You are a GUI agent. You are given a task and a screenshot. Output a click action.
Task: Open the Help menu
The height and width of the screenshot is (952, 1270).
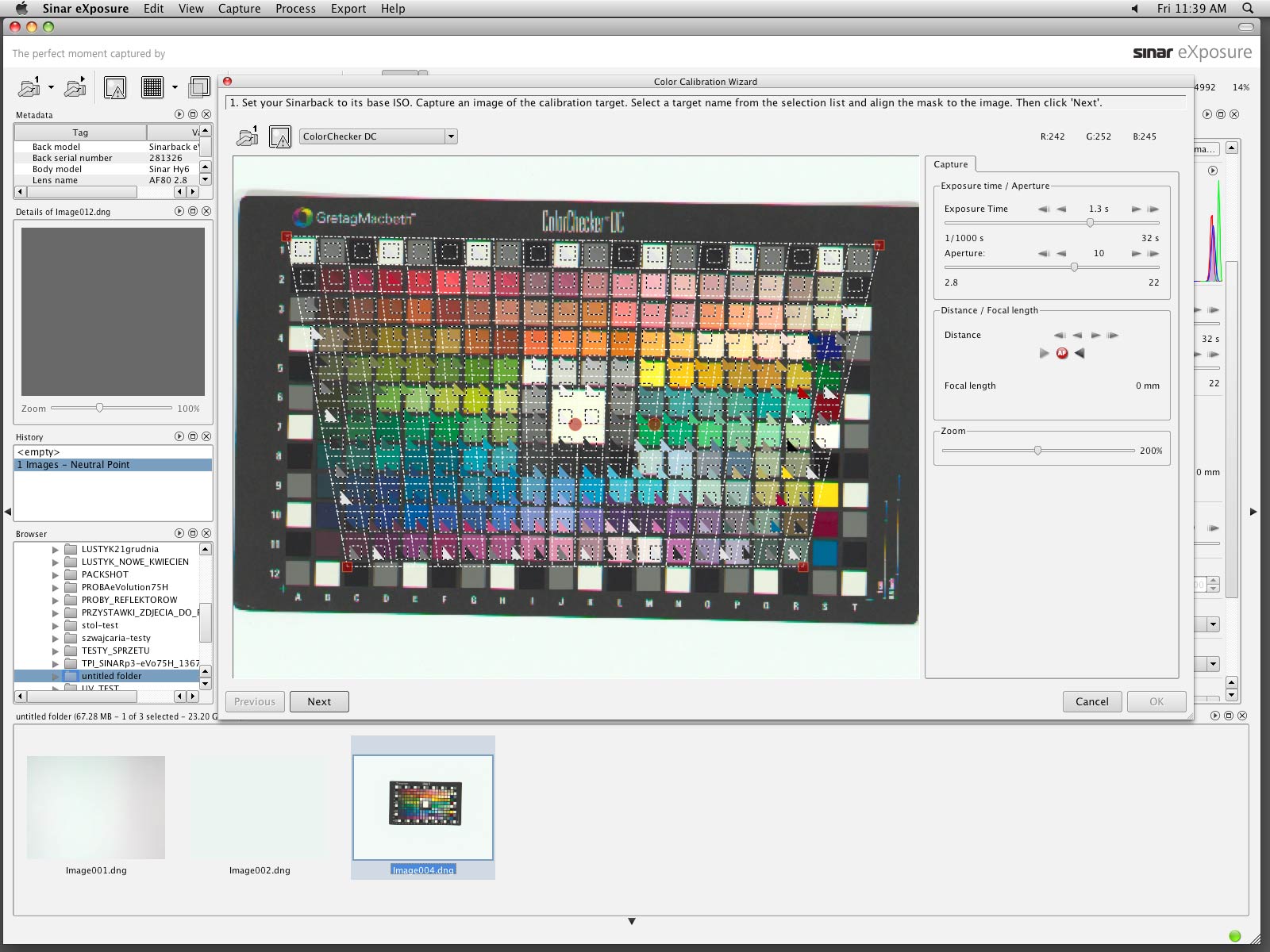click(x=393, y=9)
